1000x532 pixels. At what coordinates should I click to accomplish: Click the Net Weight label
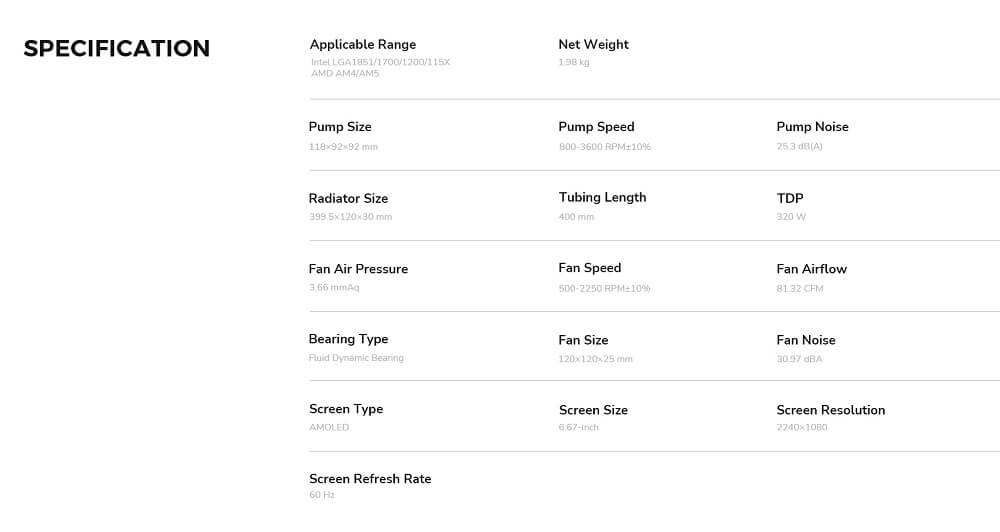click(x=593, y=44)
